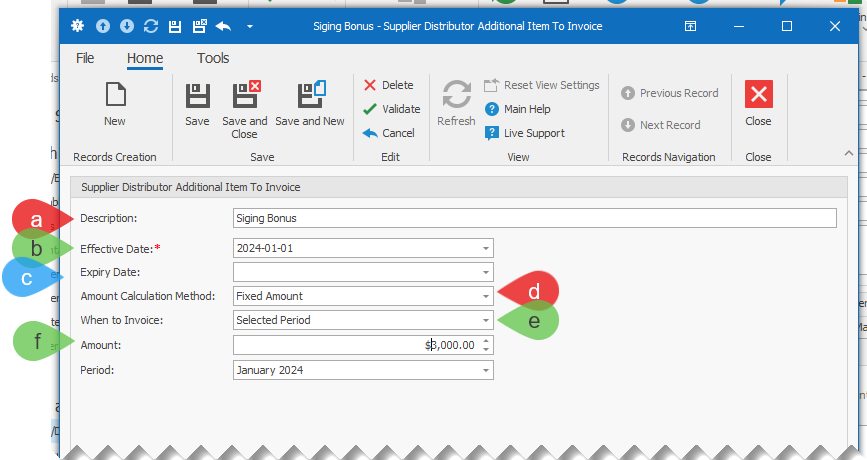This screenshot has height=460, width=867.
Task: Click the refresh icon in title bar
Action: [x=151, y=26]
